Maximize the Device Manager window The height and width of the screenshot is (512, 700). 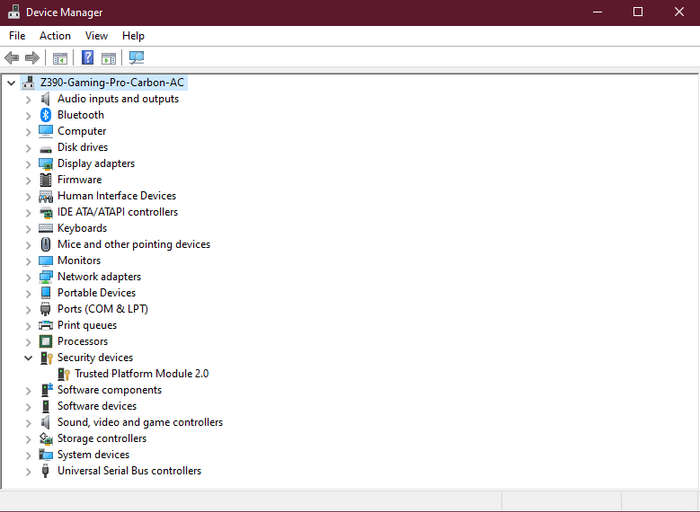(638, 12)
